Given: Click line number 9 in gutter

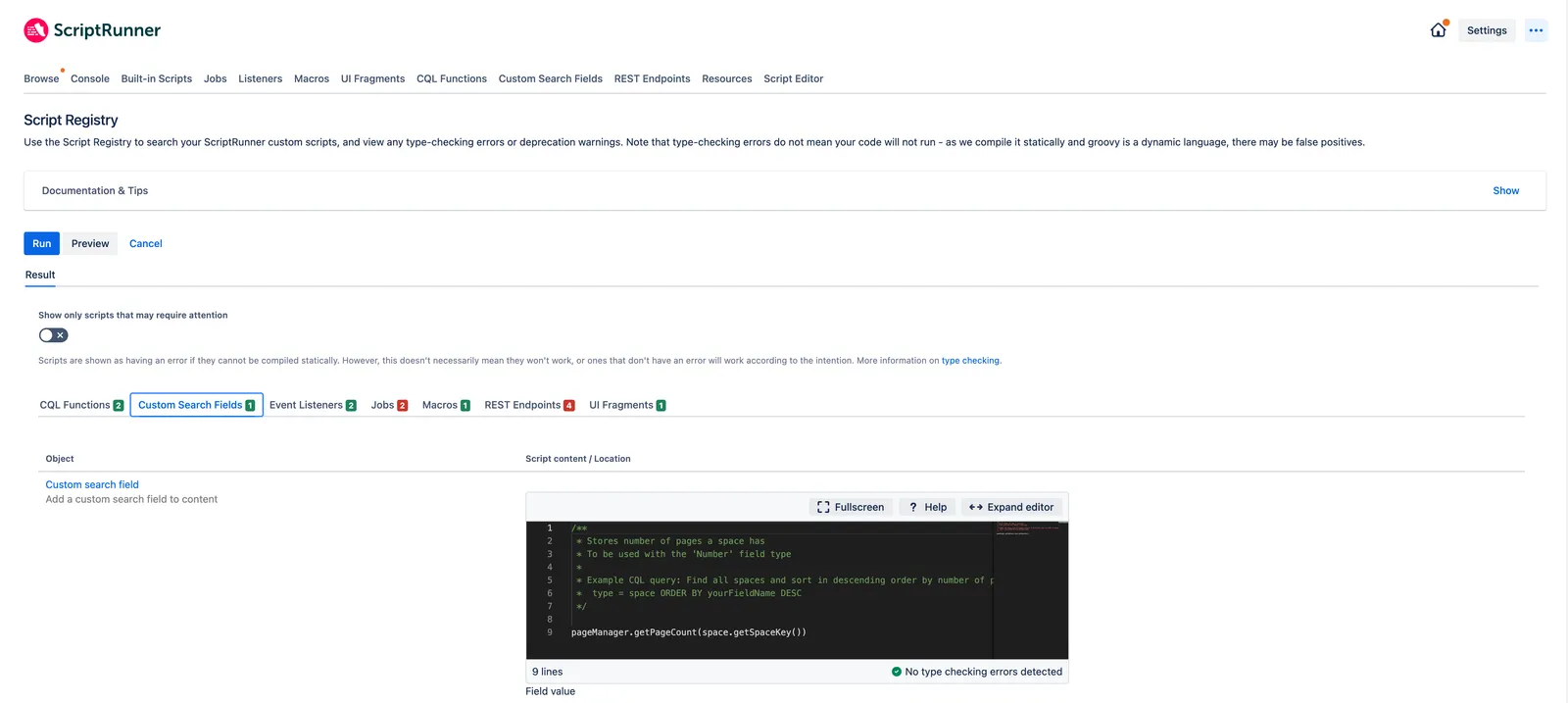Looking at the screenshot, I should point(550,632).
